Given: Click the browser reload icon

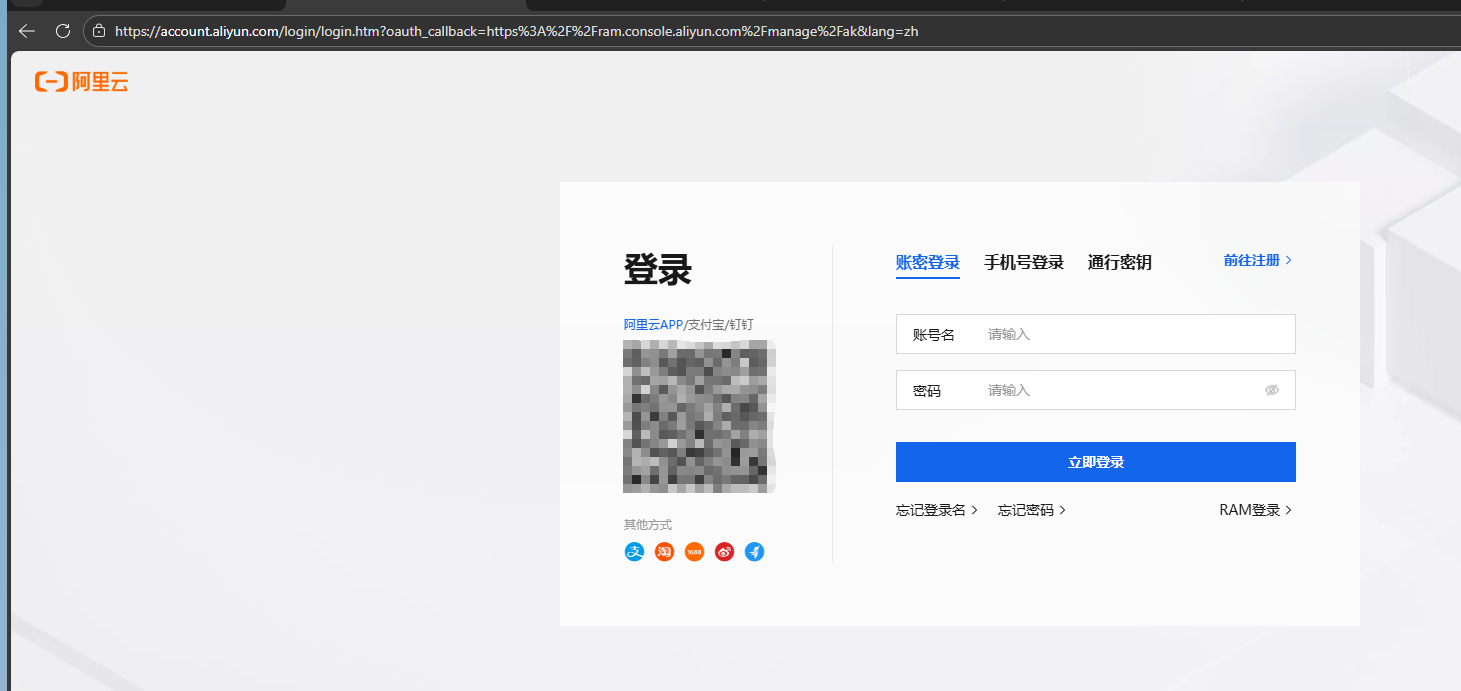Looking at the screenshot, I should tap(62, 31).
